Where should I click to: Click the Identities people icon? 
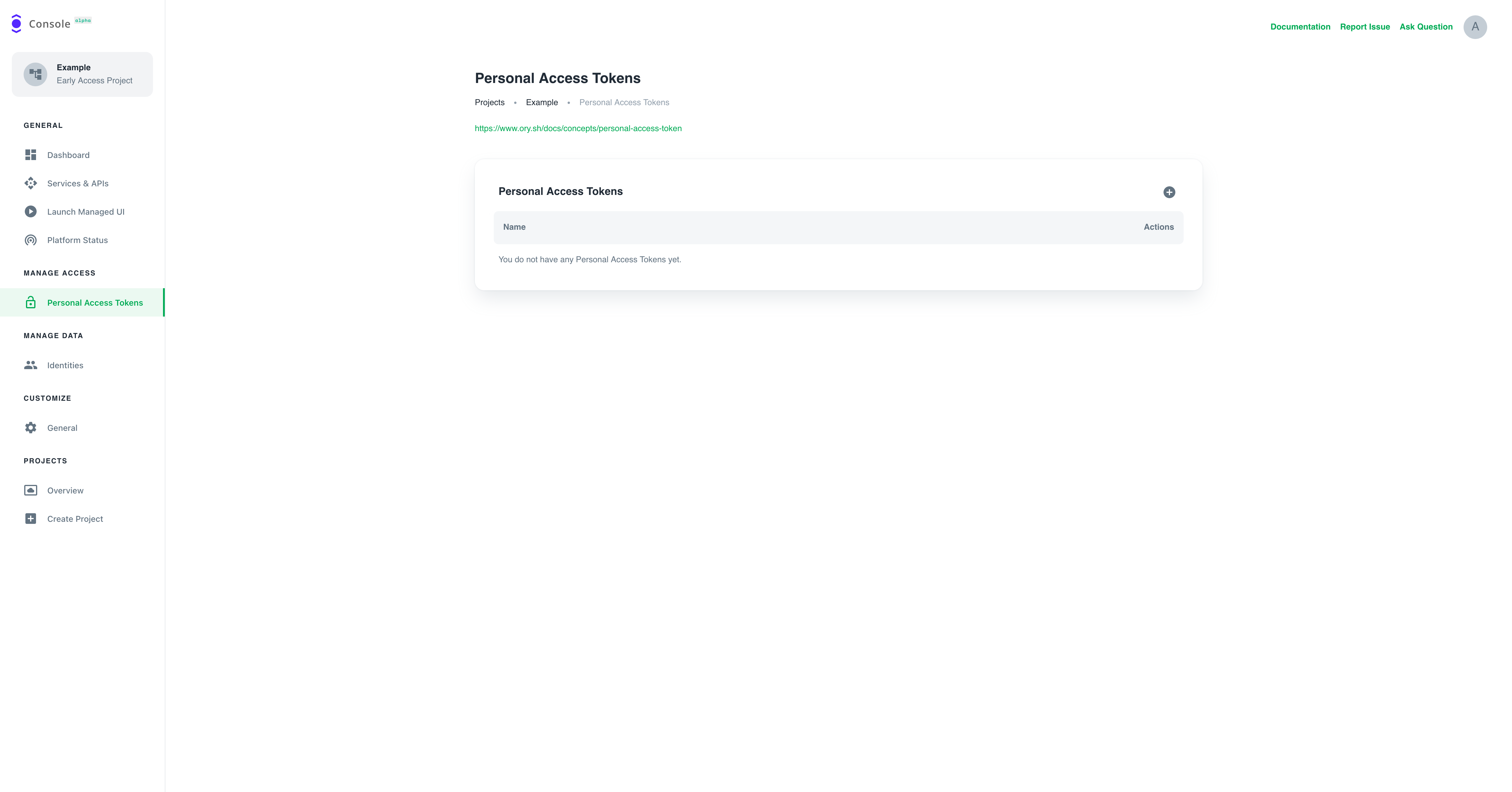coord(30,365)
